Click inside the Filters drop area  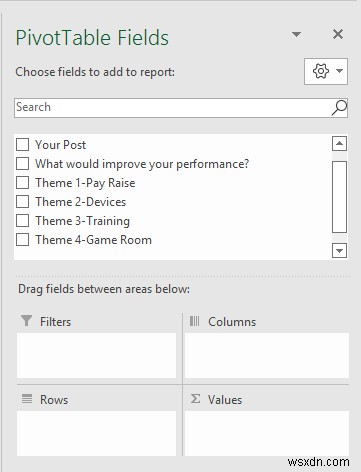96,355
